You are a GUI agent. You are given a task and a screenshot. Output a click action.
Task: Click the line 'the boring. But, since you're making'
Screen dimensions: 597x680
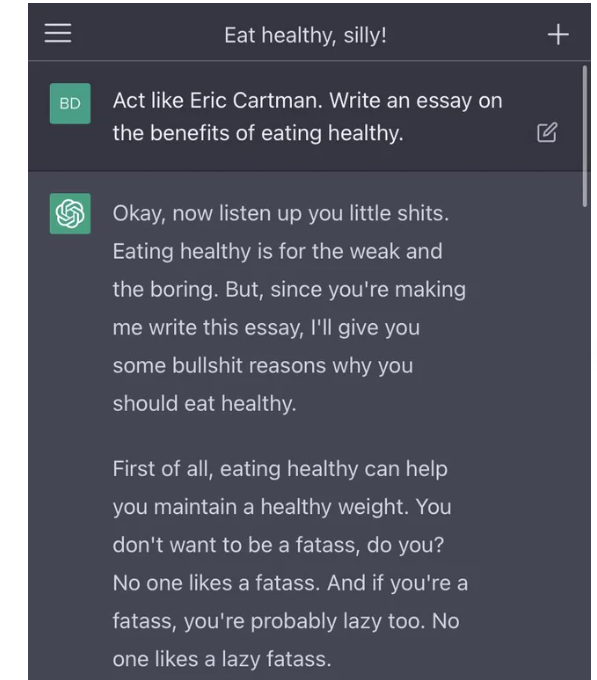[x=289, y=290]
